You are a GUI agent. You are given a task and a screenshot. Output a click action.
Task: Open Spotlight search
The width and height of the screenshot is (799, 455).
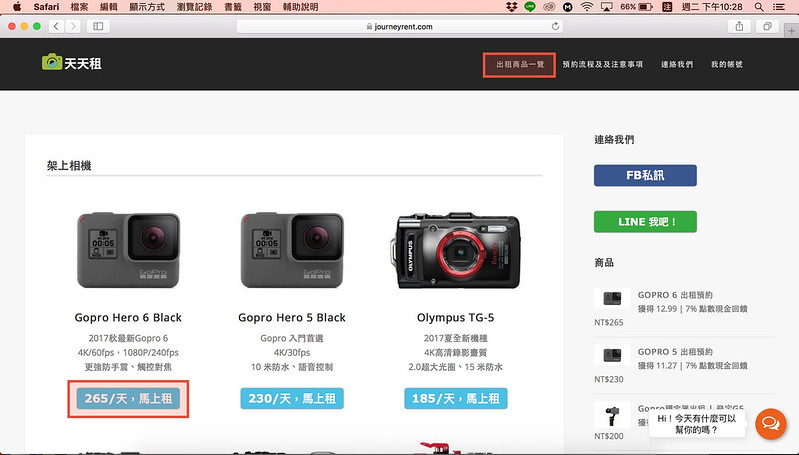pos(759,7)
